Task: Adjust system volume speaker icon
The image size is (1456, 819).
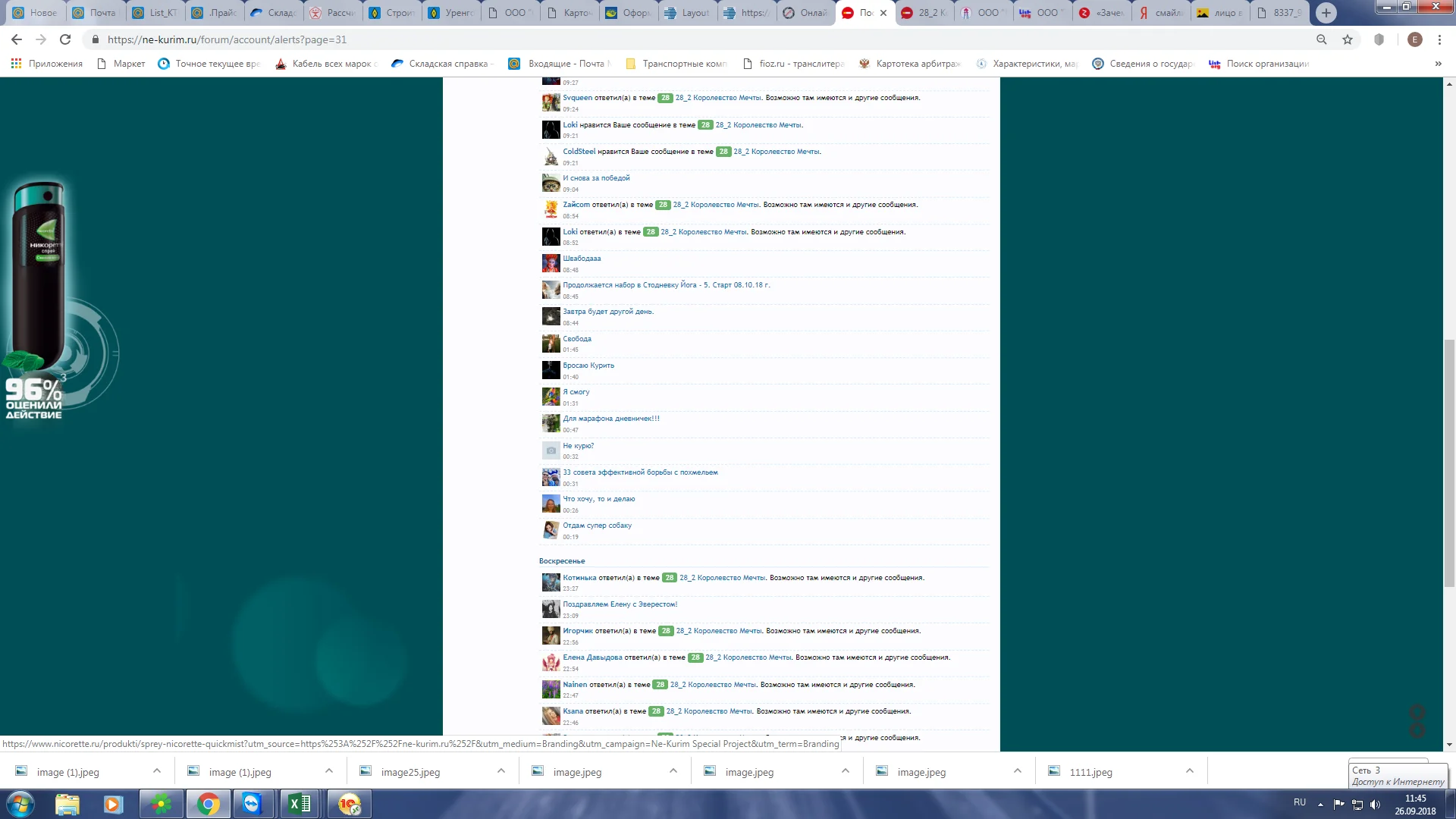Action: click(x=1375, y=804)
